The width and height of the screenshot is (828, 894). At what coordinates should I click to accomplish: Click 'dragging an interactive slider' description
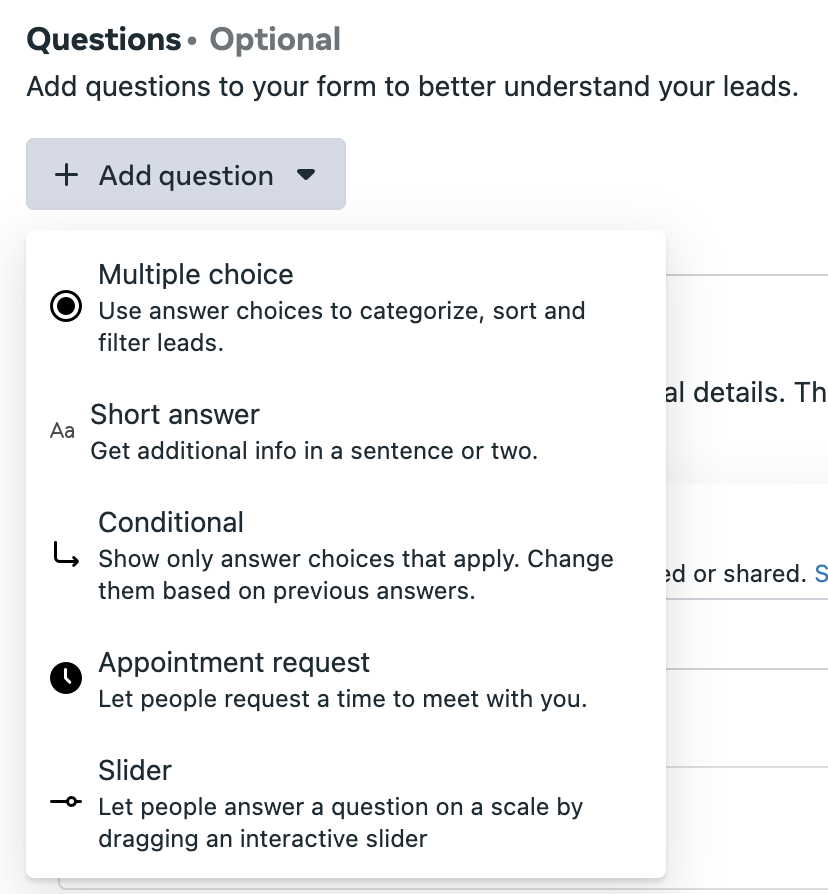[x=262, y=839]
